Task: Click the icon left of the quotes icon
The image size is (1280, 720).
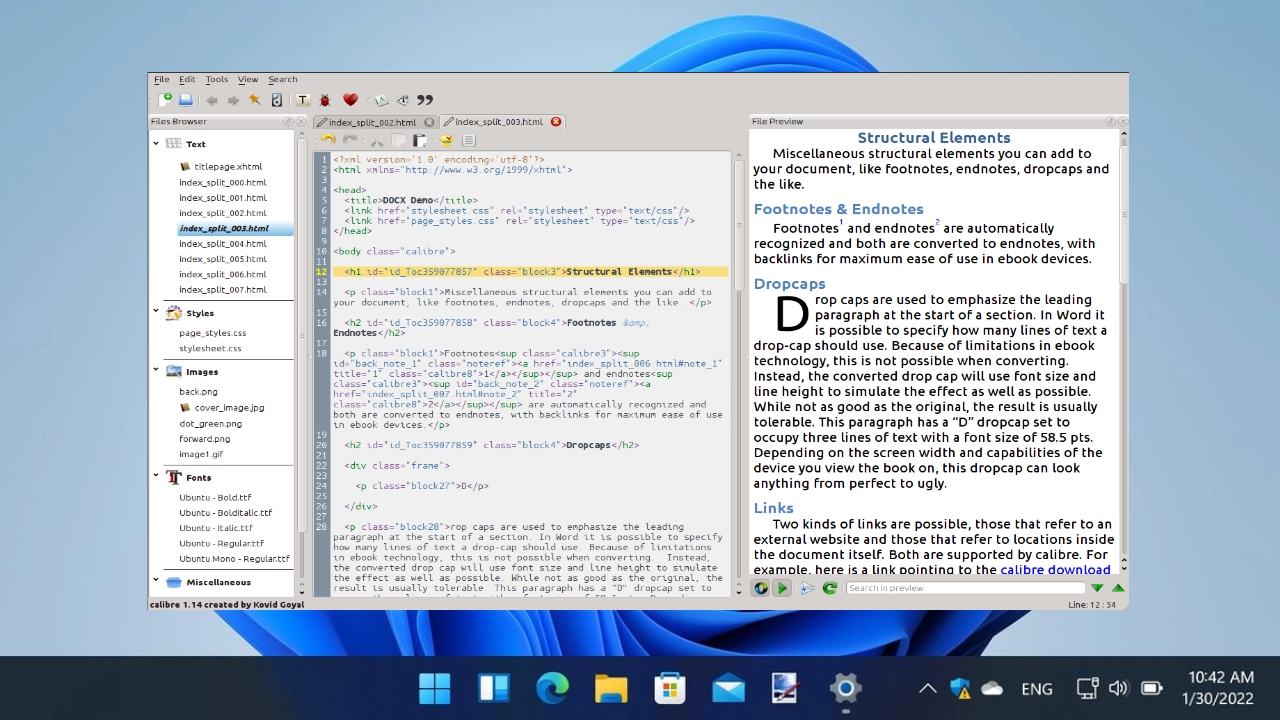Action: pyautogui.click(x=403, y=101)
